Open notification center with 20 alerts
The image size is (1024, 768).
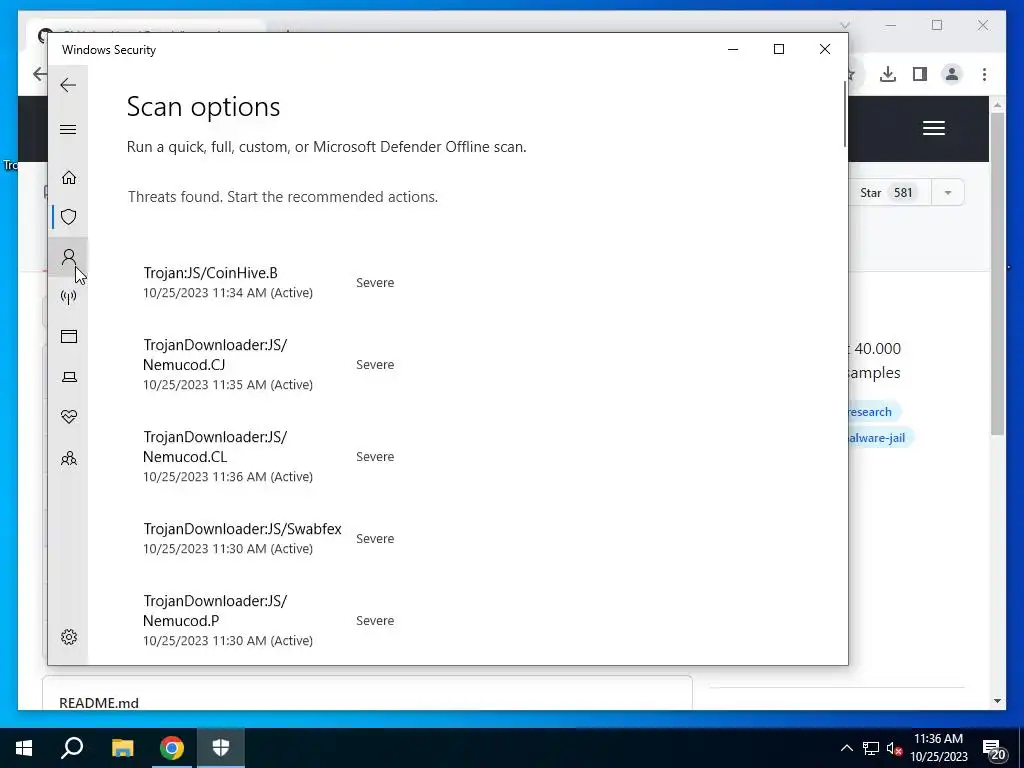(993, 749)
